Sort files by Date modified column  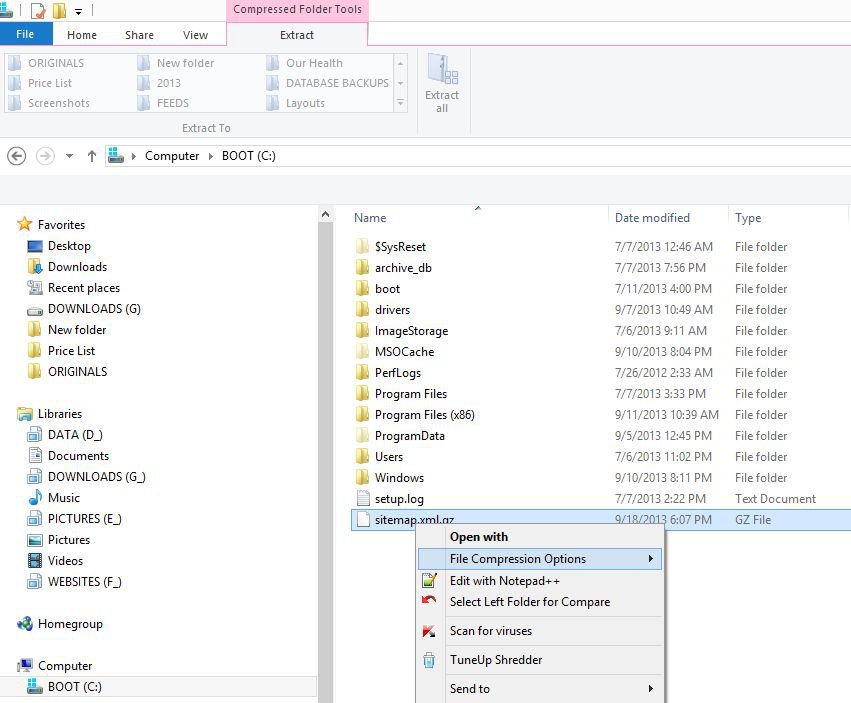652,218
